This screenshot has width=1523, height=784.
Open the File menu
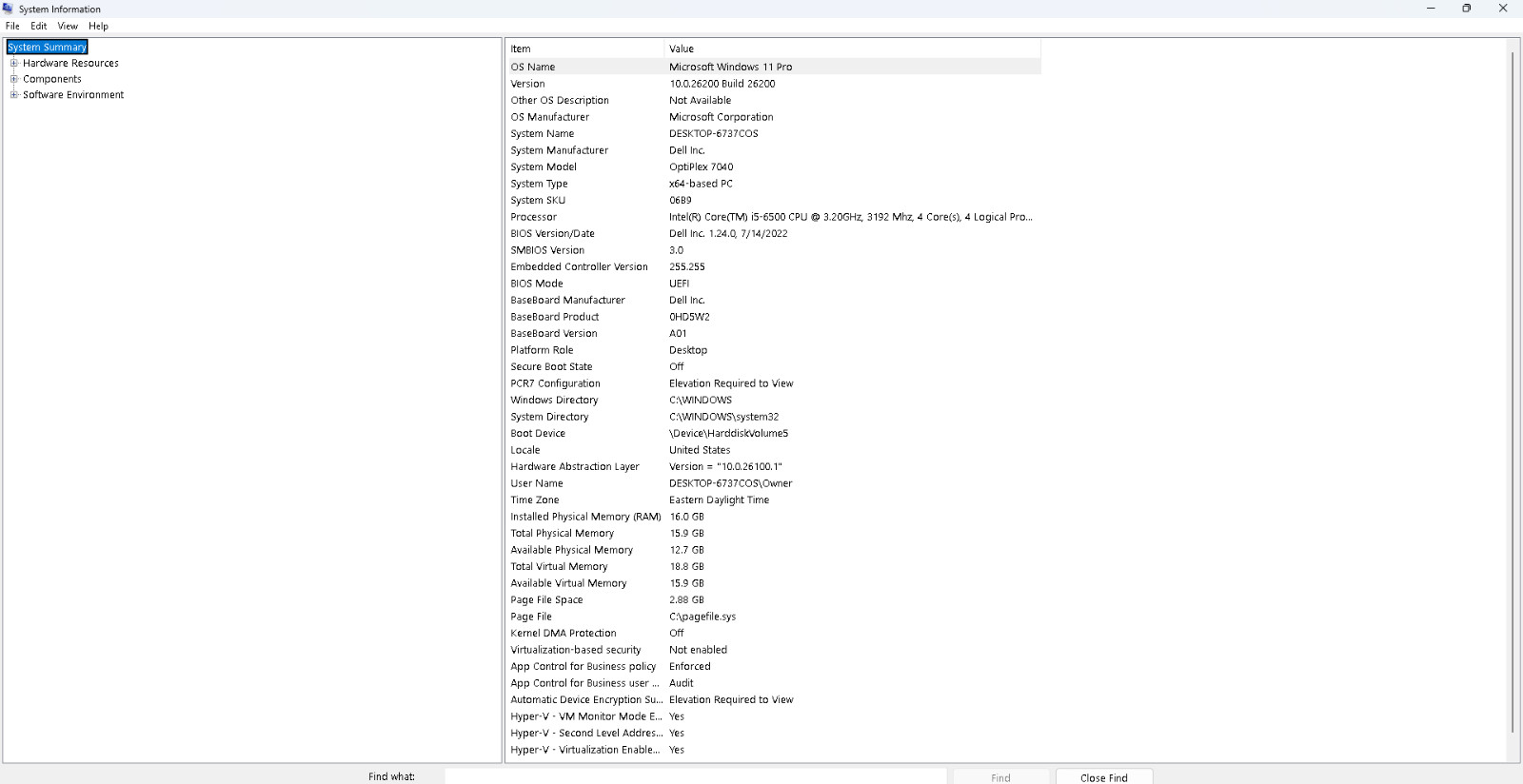click(x=12, y=26)
